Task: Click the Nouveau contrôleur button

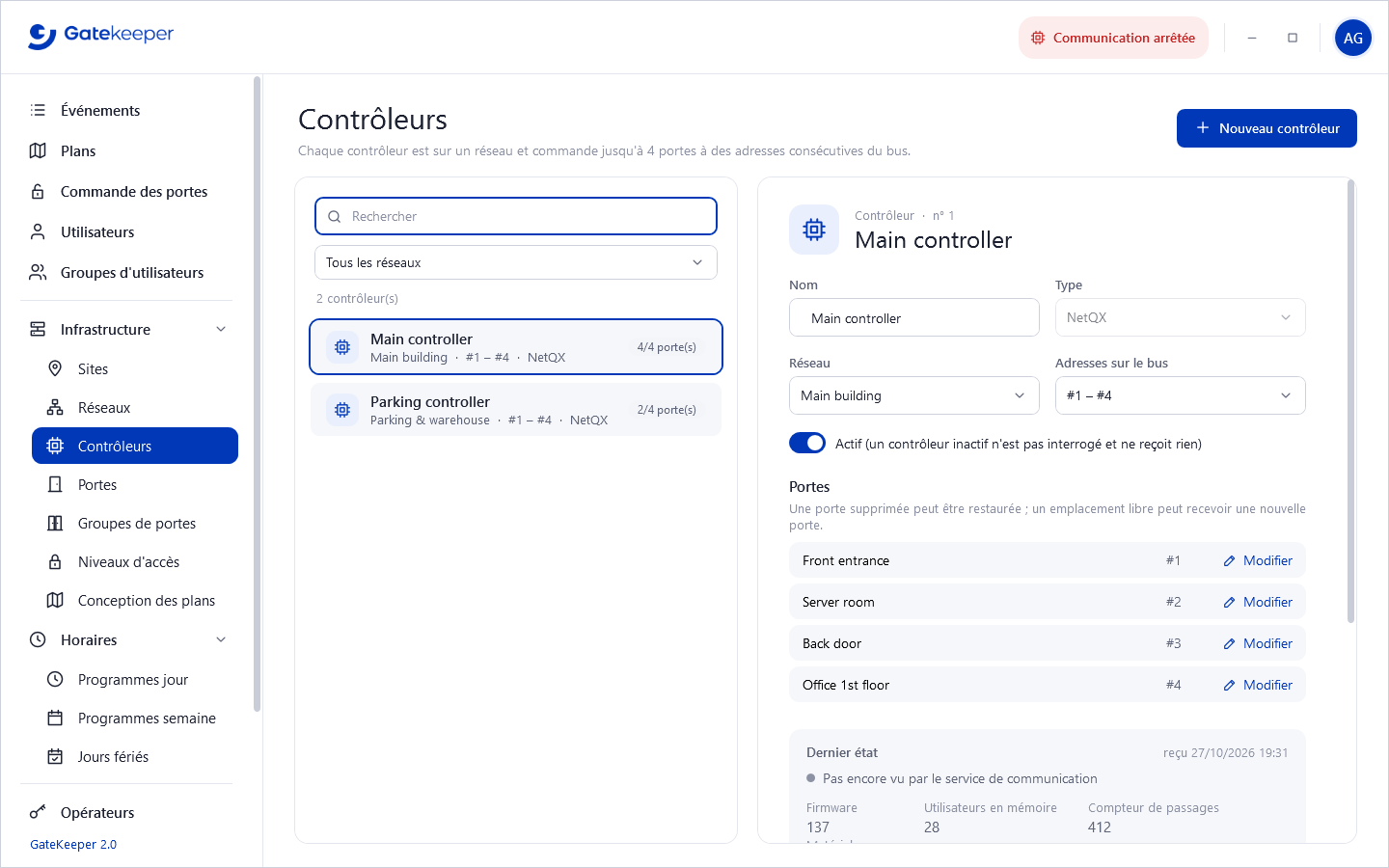Action: point(1266,128)
